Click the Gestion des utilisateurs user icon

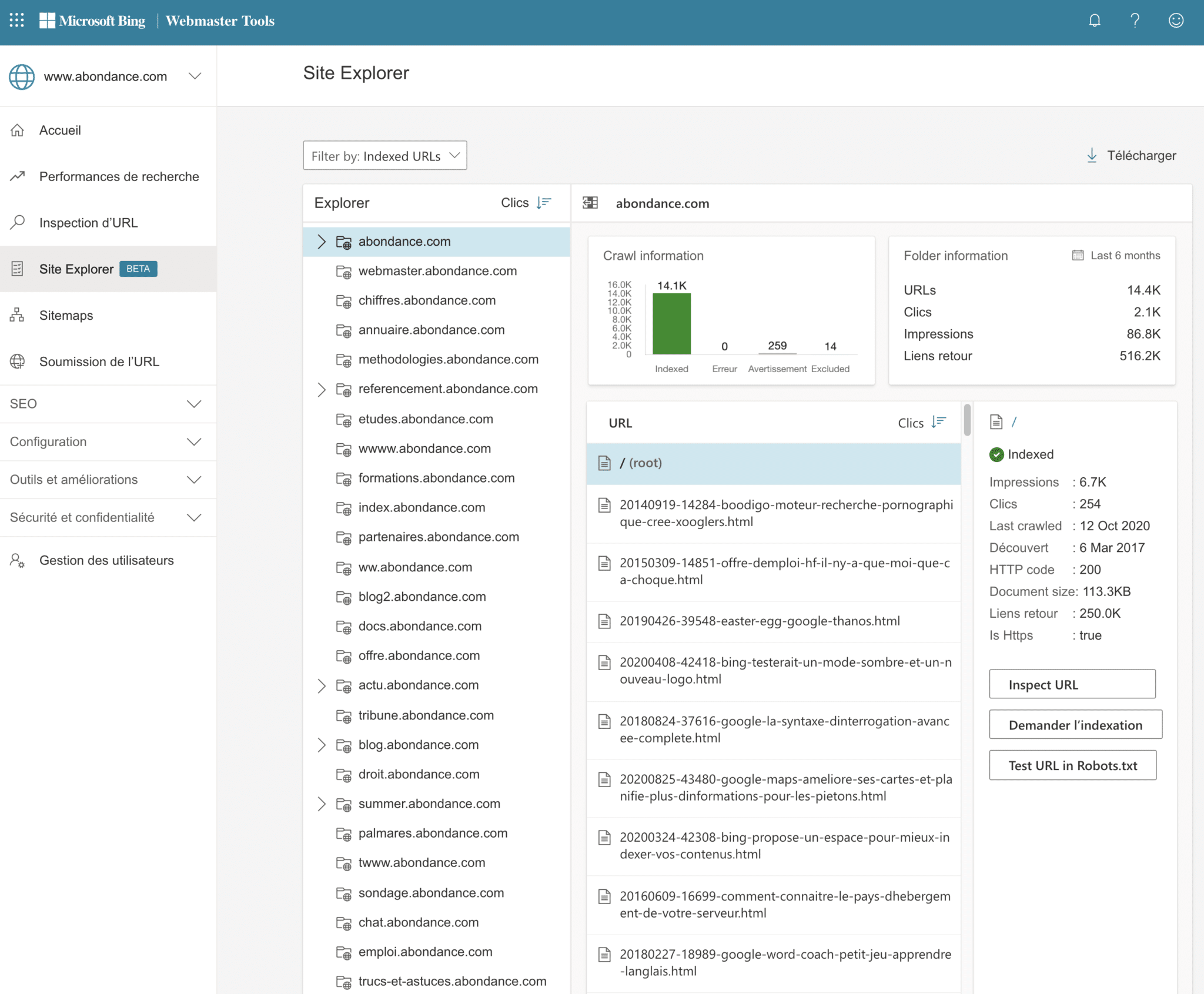[x=17, y=560]
